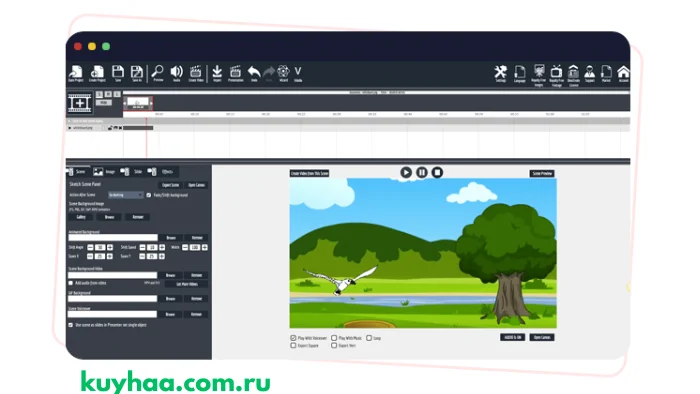Screen dimensions: 700x394
Task: Click the Support person icon
Action: (590, 74)
